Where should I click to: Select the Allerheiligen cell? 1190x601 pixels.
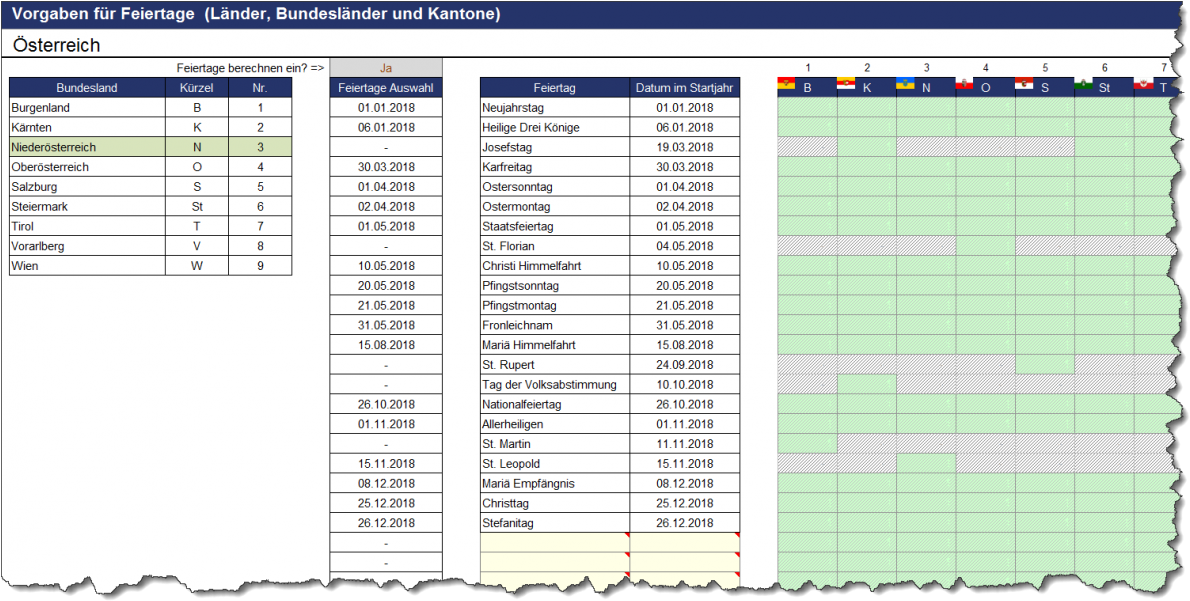[555, 423]
